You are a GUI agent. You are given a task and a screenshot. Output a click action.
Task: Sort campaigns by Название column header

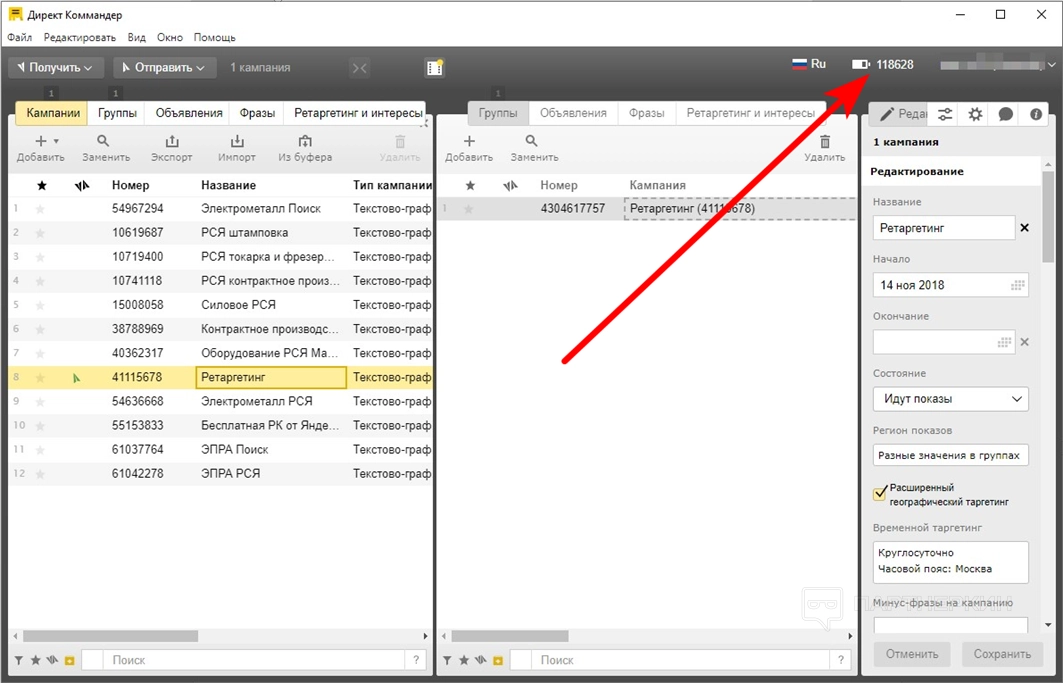[228, 185]
